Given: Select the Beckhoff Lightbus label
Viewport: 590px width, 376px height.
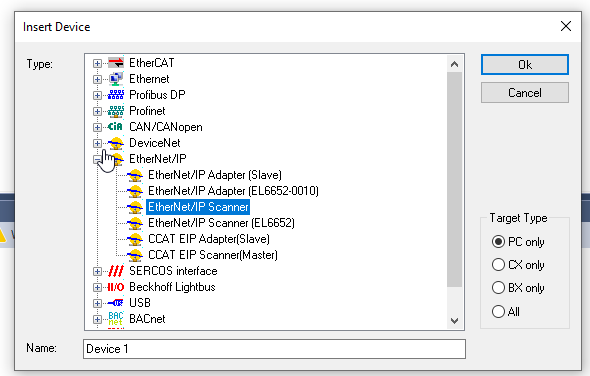Looking at the screenshot, I should 172,287.
